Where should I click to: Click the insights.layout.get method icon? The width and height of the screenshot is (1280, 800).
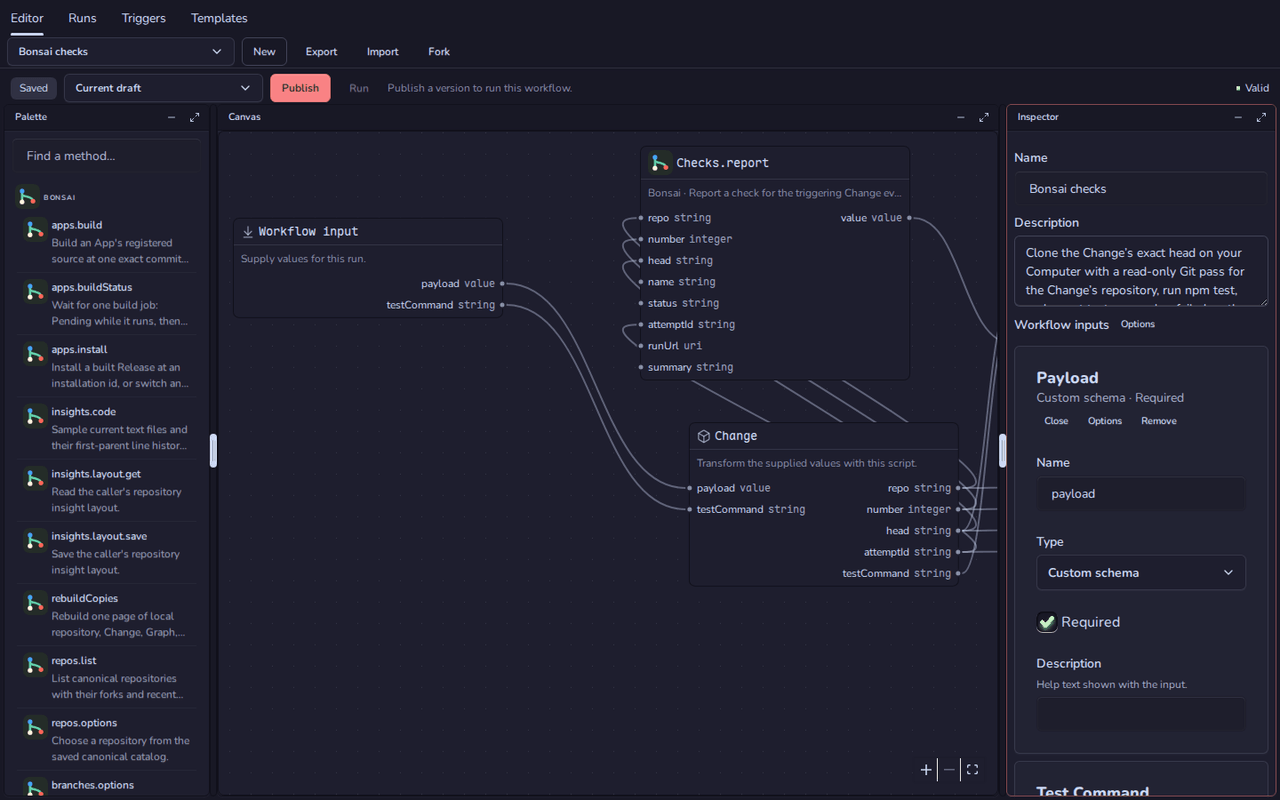click(34, 478)
